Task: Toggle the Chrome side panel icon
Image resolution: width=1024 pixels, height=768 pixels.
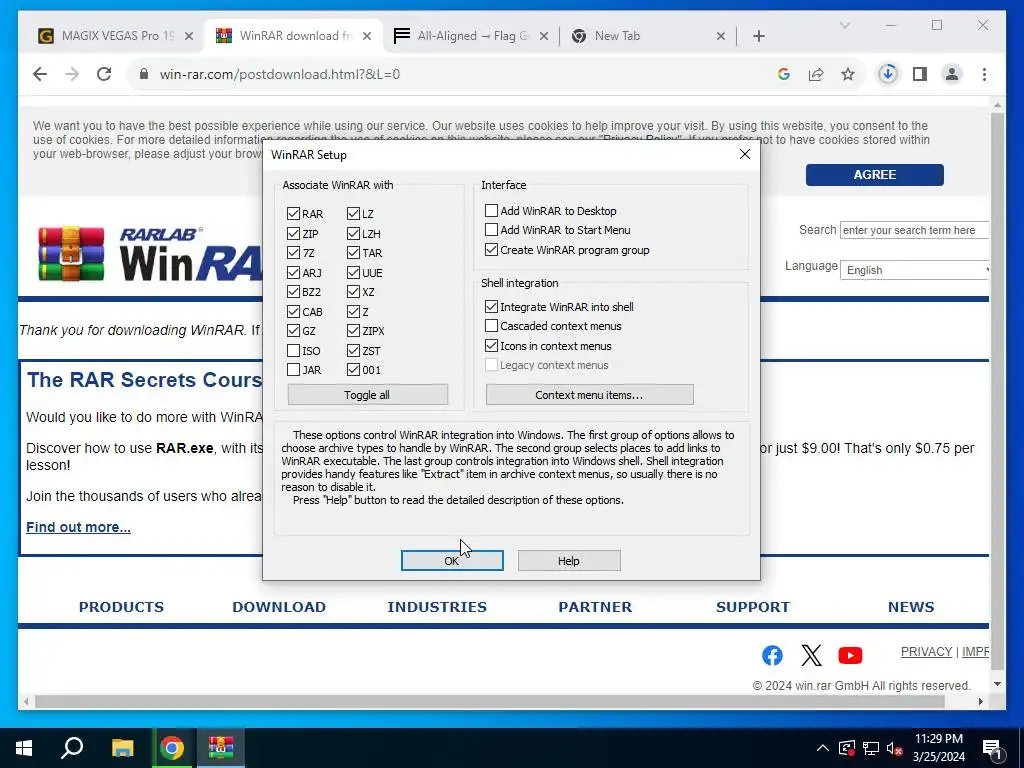Action: (x=920, y=74)
